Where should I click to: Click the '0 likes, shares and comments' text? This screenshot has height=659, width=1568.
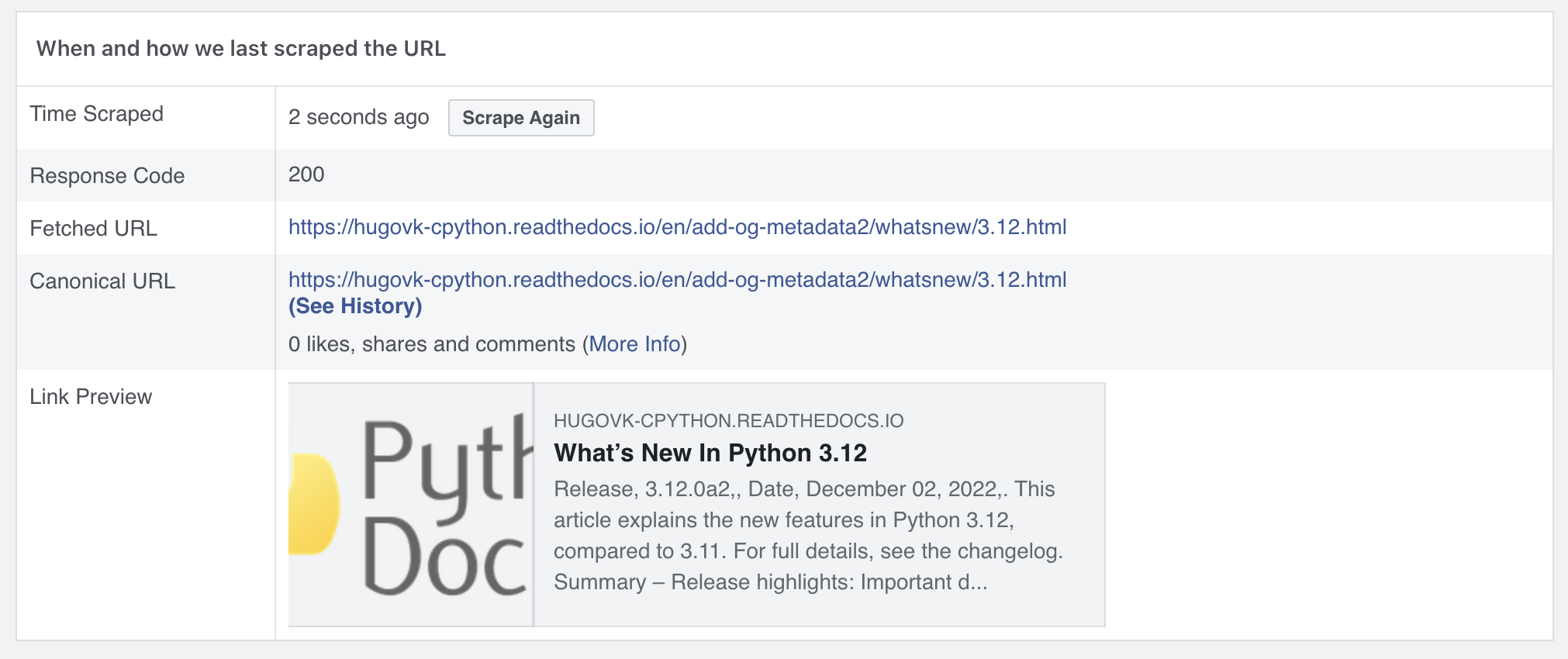[x=432, y=344]
